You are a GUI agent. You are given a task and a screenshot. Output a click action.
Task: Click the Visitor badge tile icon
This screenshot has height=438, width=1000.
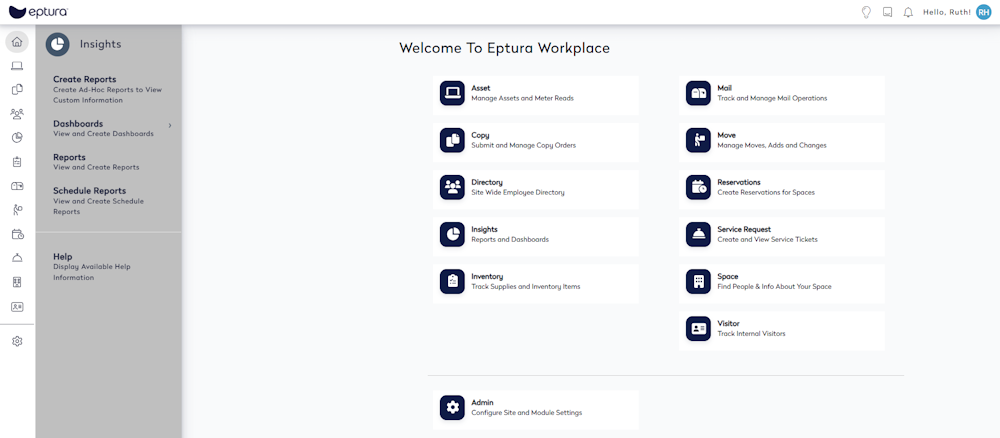tap(698, 328)
